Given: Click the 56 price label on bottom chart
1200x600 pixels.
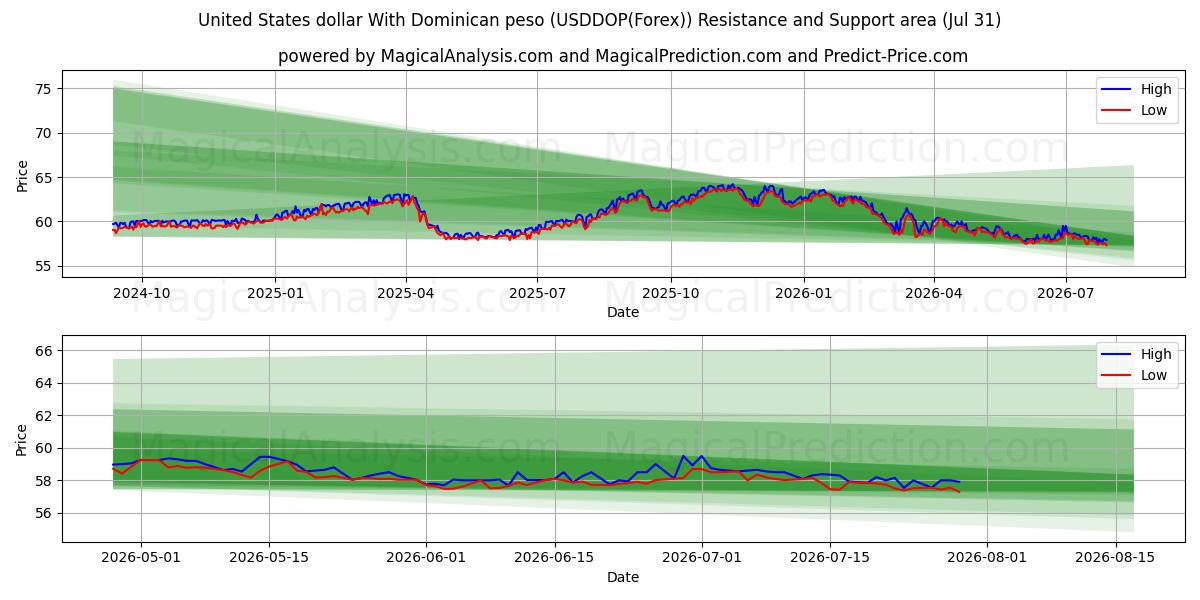Looking at the screenshot, I should point(46,513).
